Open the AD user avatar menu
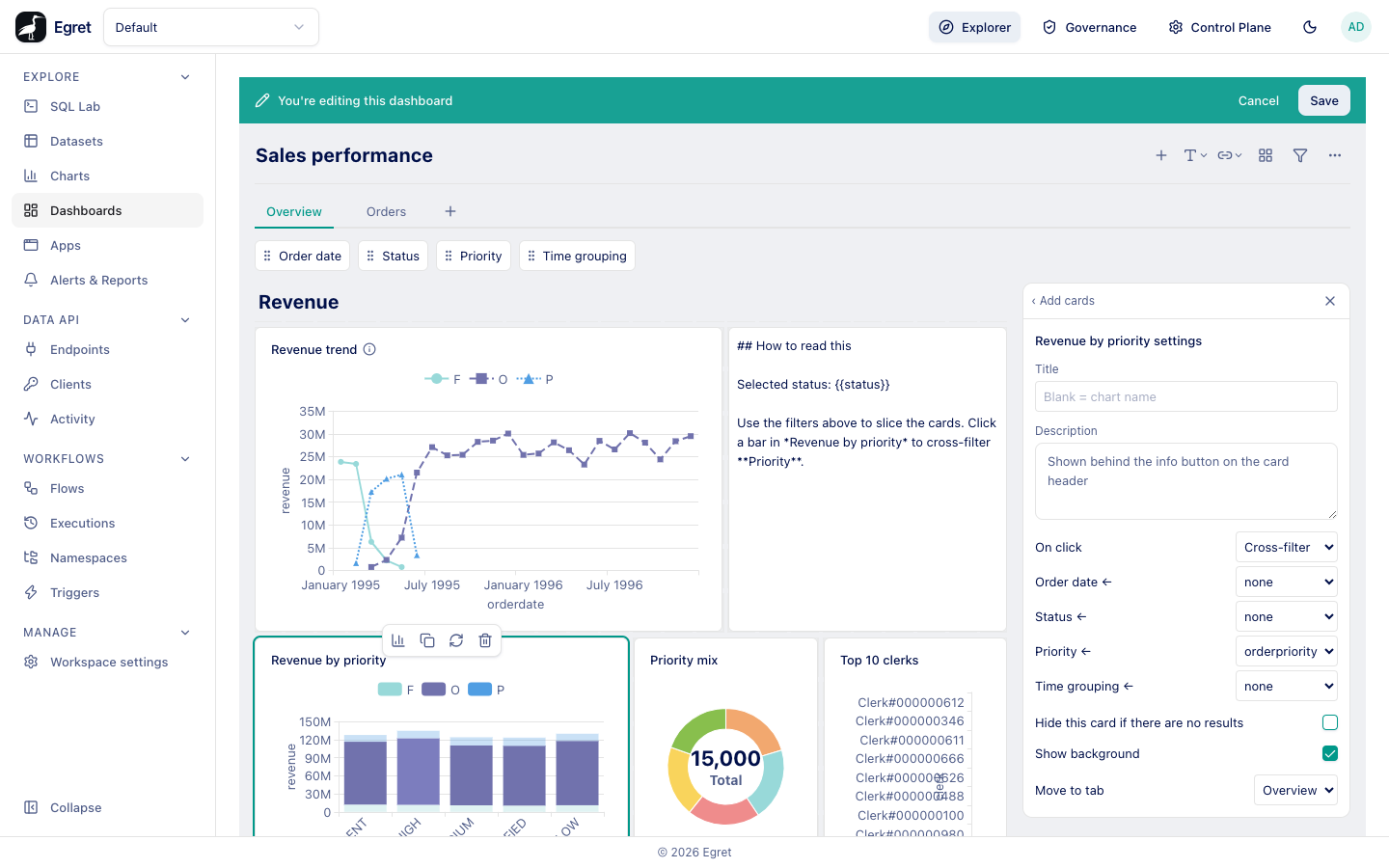The height and width of the screenshot is (868, 1389). point(1356,27)
